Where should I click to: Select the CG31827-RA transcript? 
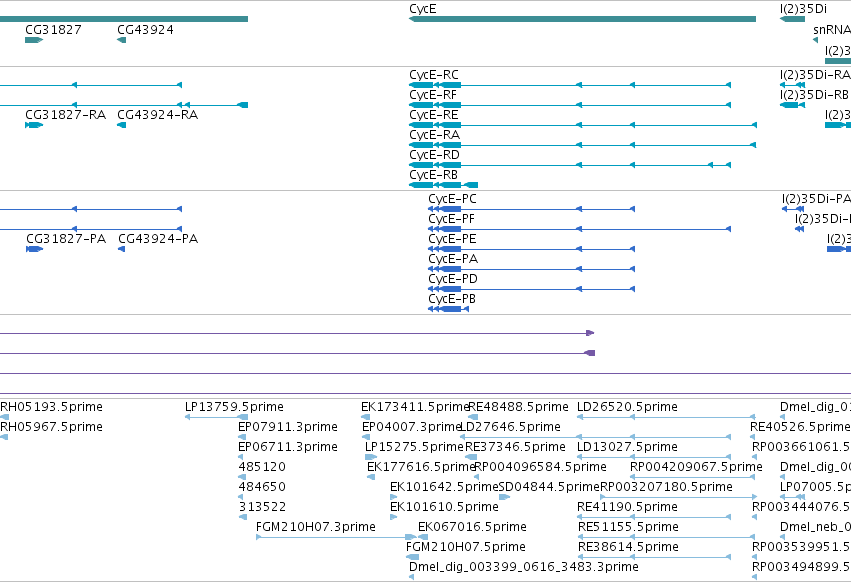click(x=34, y=125)
